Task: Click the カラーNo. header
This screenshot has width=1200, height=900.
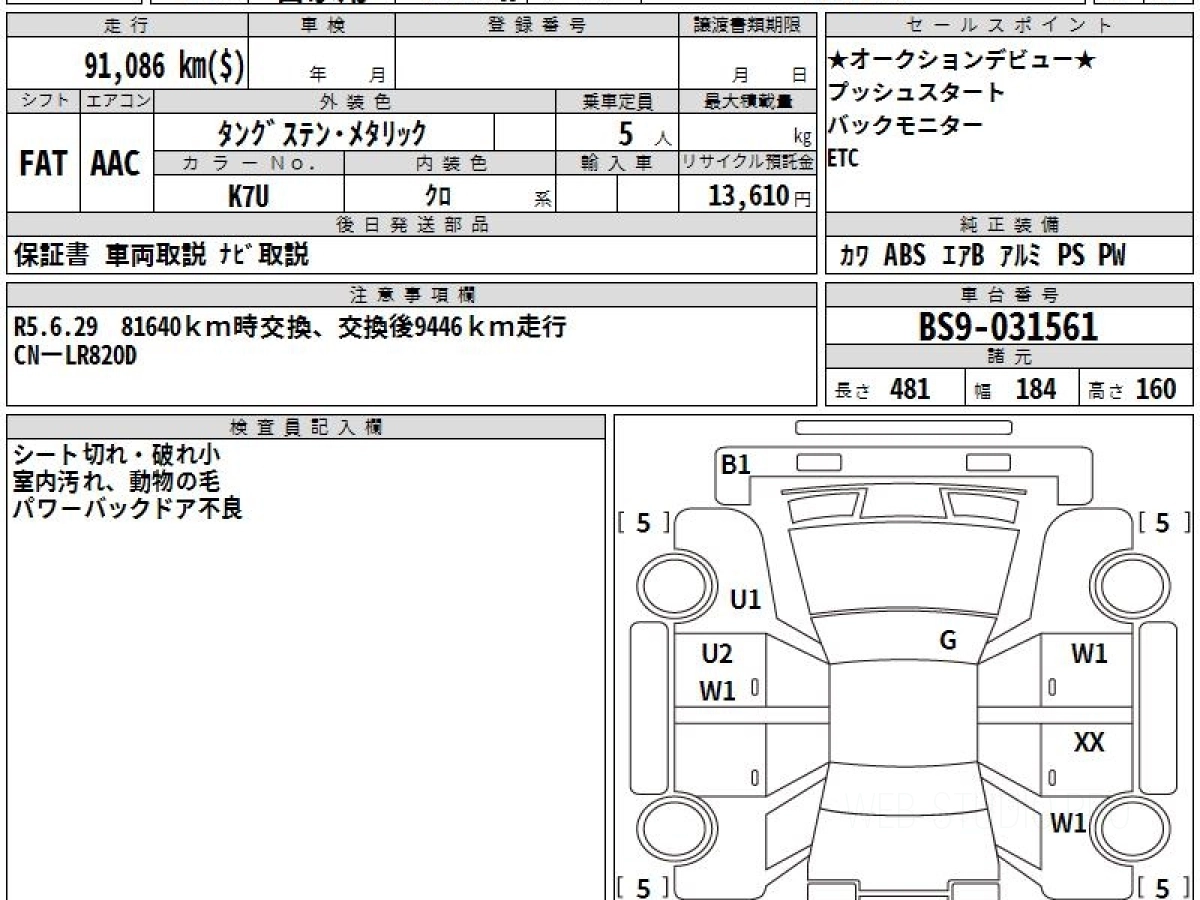Action: pyautogui.click(x=249, y=163)
